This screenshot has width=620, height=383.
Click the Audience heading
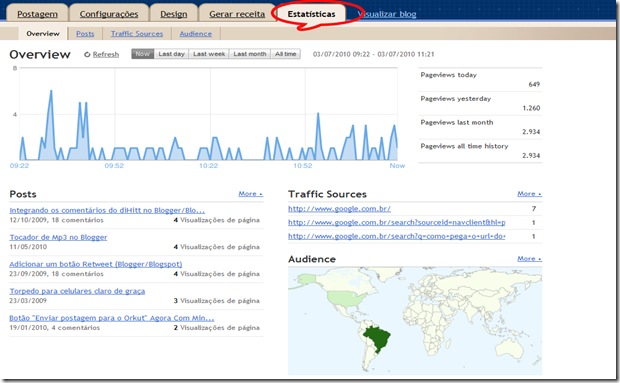click(x=312, y=259)
